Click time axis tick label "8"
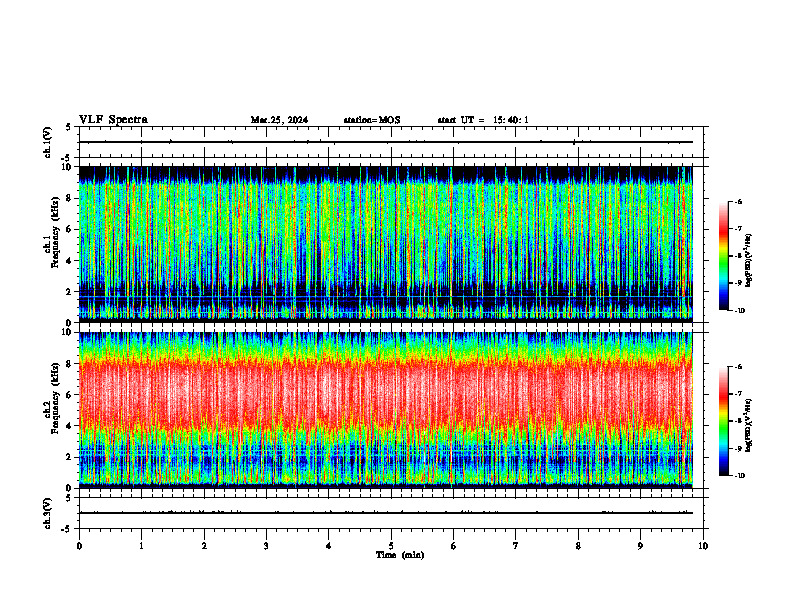Image resolution: width=792 pixels, height=612 pixels. pos(578,546)
